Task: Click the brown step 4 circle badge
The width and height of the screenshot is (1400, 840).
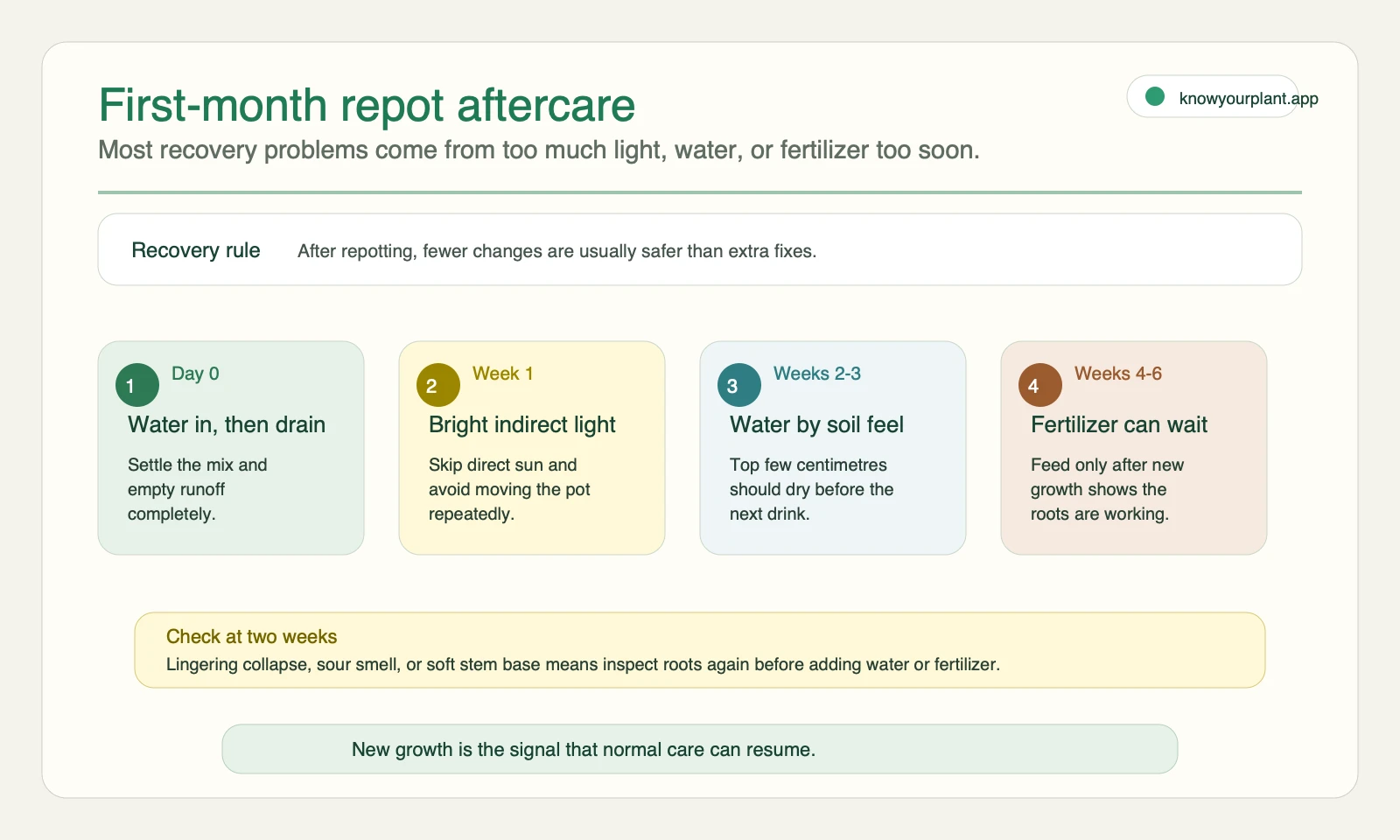Action: pyautogui.click(x=1040, y=385)
